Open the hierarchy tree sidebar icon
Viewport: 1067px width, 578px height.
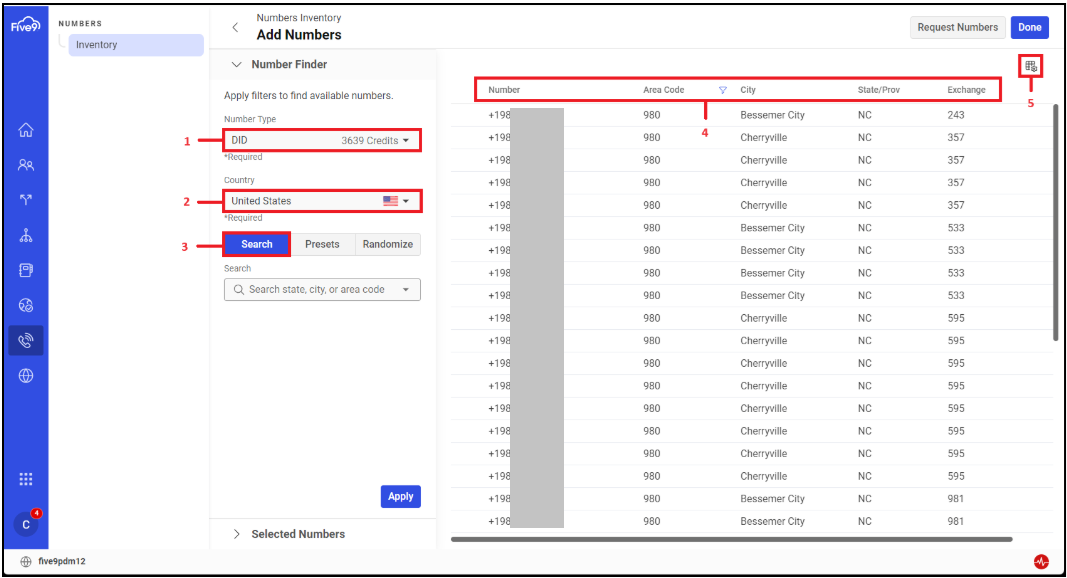pyautogui.click(x=26, y=236)
